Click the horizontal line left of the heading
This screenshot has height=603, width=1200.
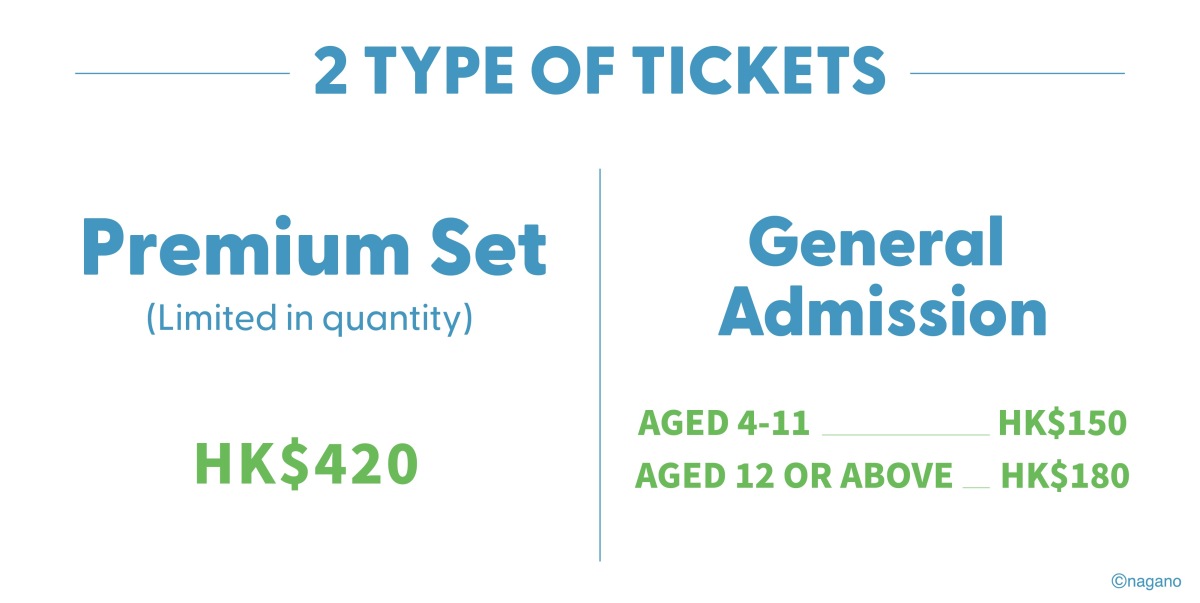[182, 73]
